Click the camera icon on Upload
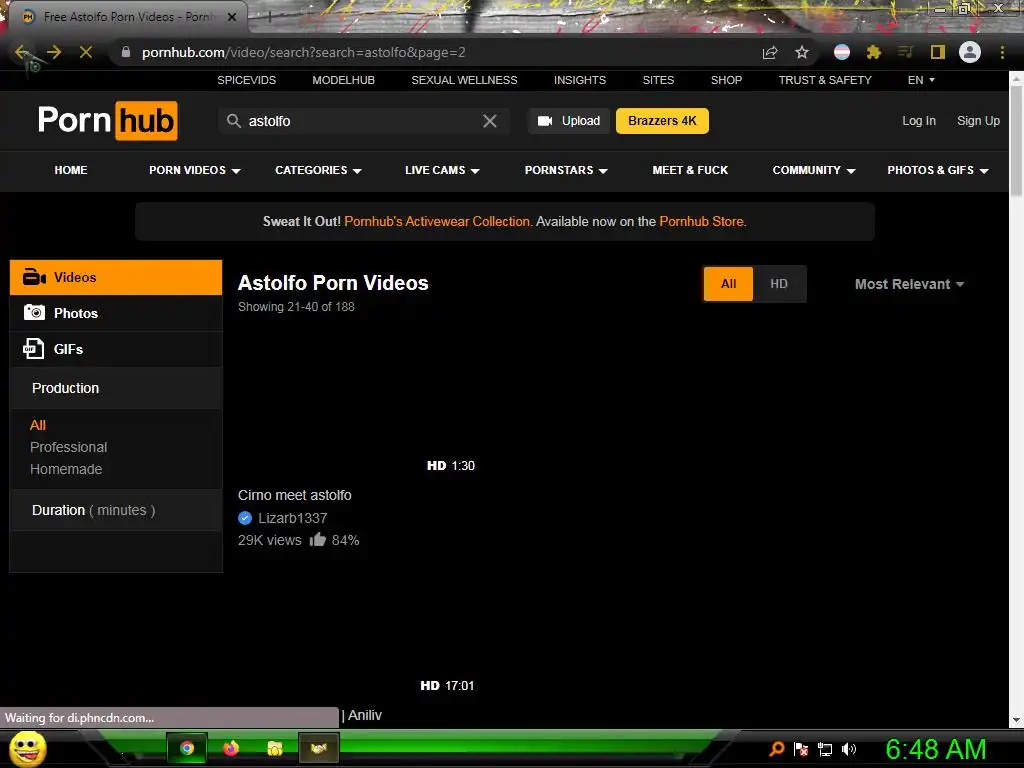The width and height of the screenshot is (1024, 768). 545,121
